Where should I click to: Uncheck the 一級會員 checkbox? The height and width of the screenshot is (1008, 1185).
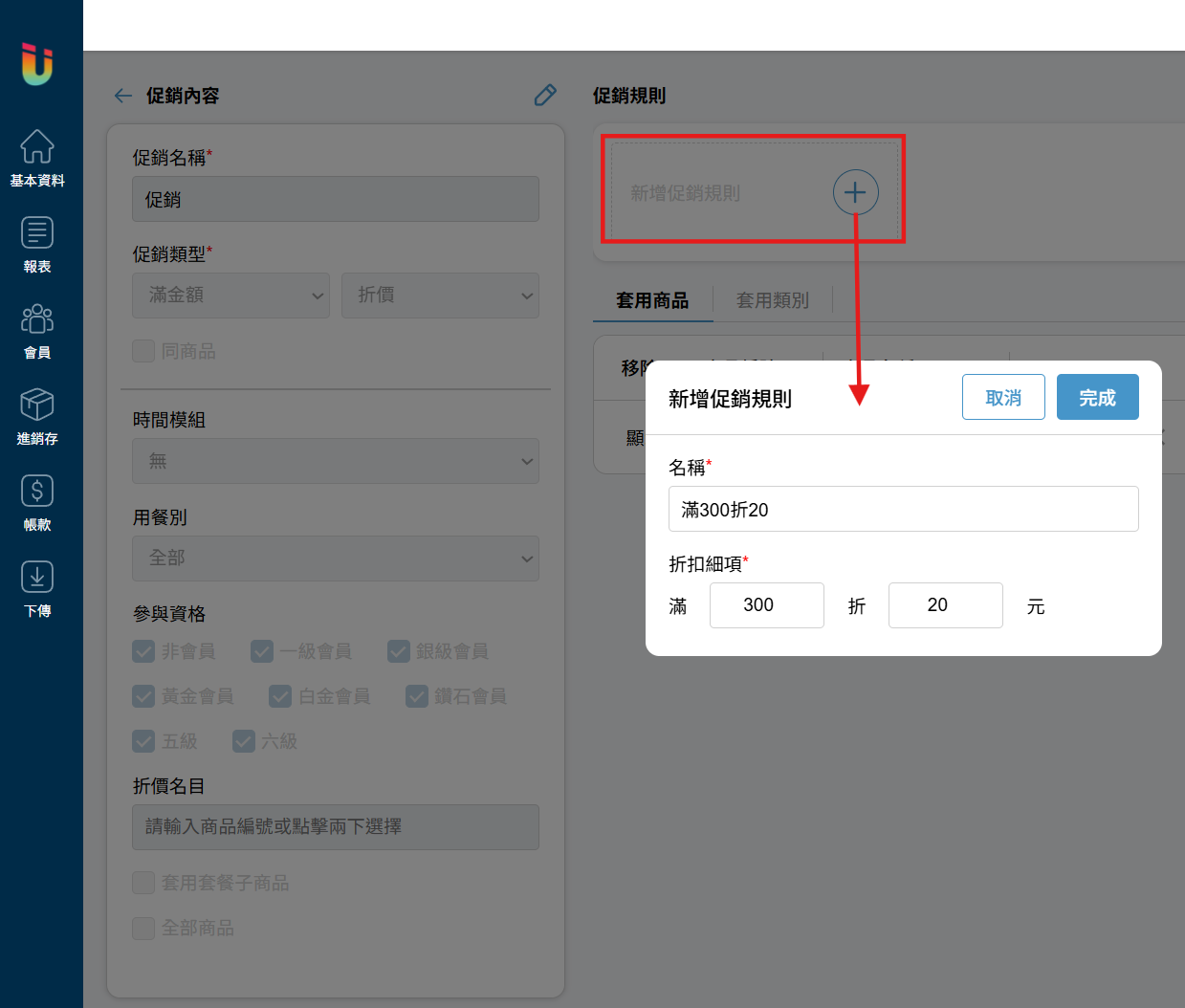[262, 651]
